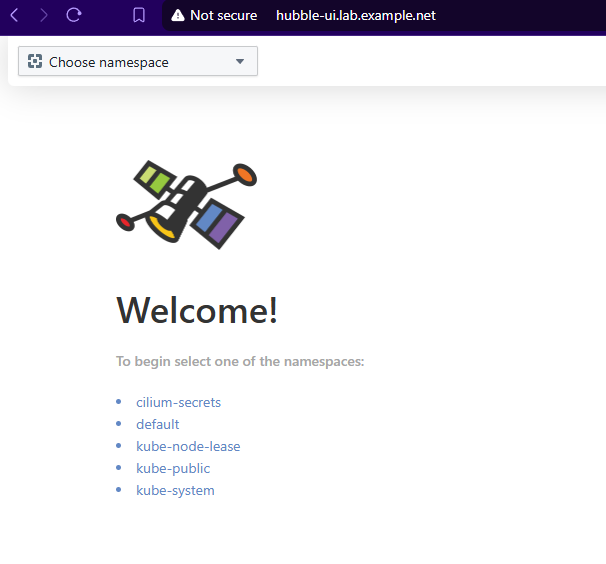Select the cilium-secrets namespace link
Viewport: 606px width, 564px height.
(x=178, y=402)
